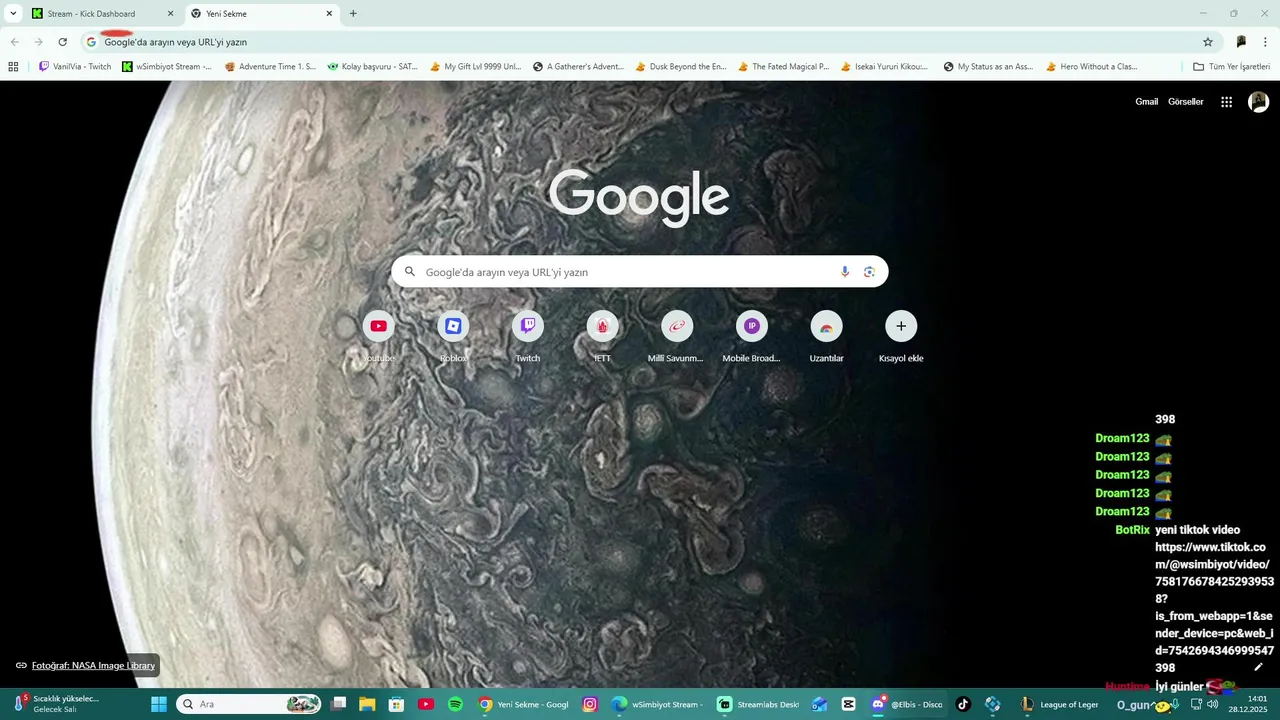Open the Gmail link
This screenshot has width=1280, height=720.
click(1146, 102)
